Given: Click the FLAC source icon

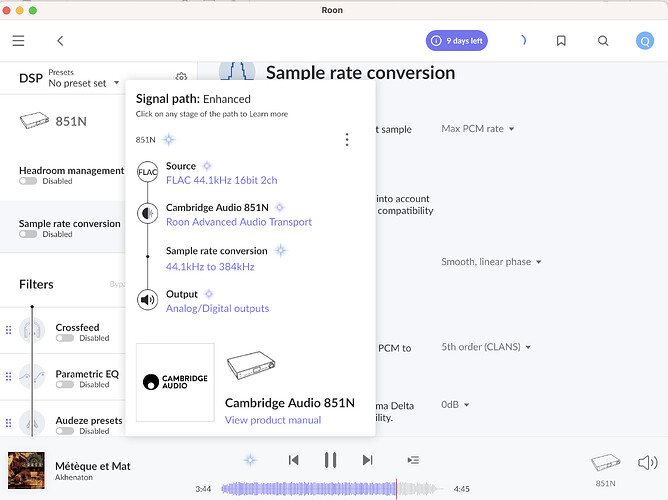Looking at the screenshot, I should pos(147,172).
